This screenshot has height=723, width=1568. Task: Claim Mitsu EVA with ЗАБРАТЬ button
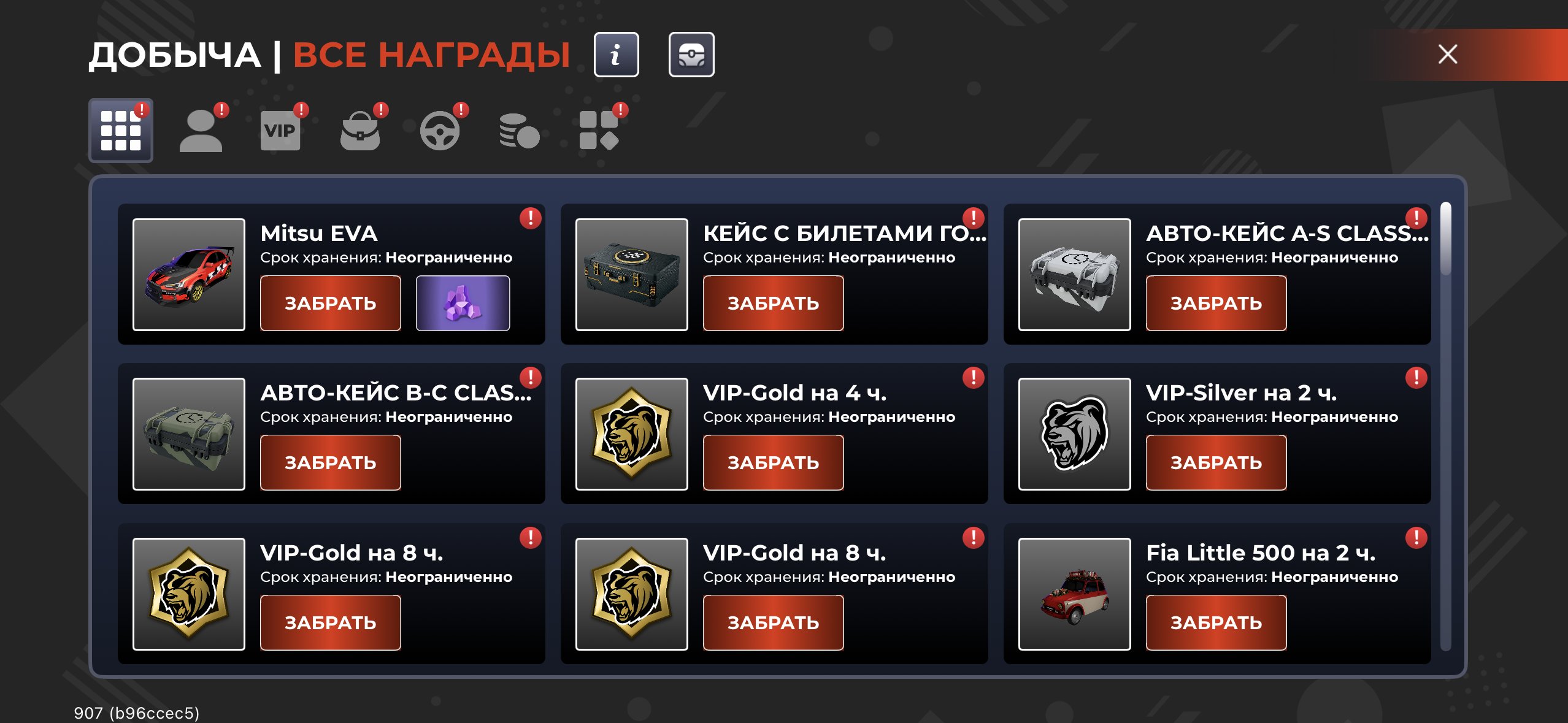pyautogui.click(x=331, y=303)
